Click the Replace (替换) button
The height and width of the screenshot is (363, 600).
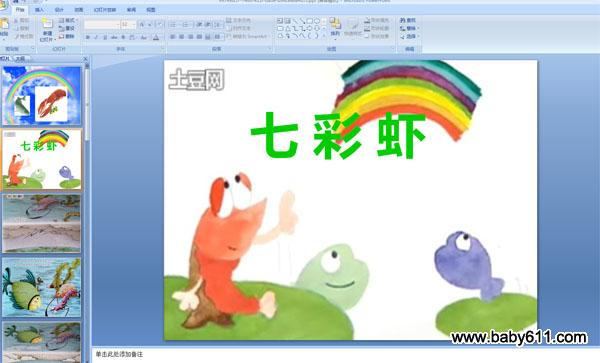click(409, 28)
